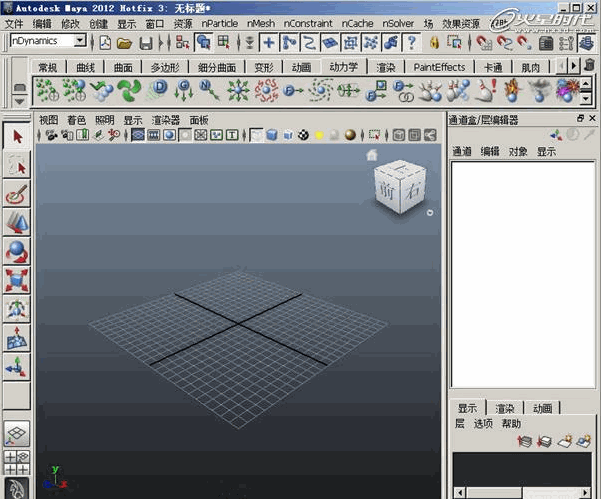Switch to the 渲染 layer tab

coord(505,408)
